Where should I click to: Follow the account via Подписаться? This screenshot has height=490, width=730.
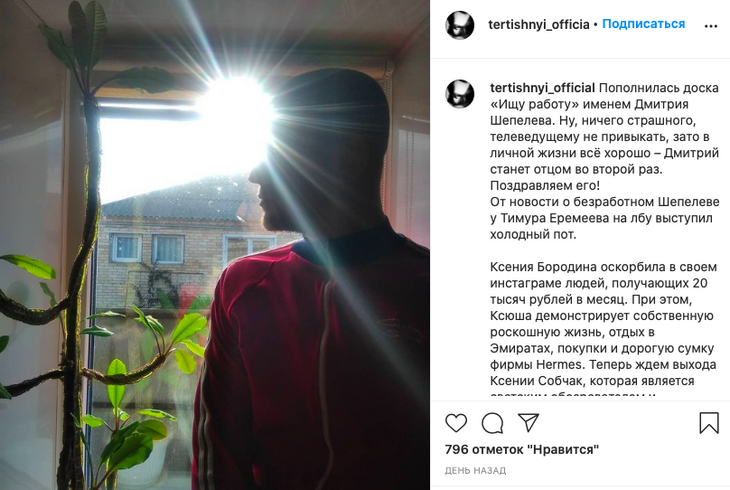[x=643, y=24]
